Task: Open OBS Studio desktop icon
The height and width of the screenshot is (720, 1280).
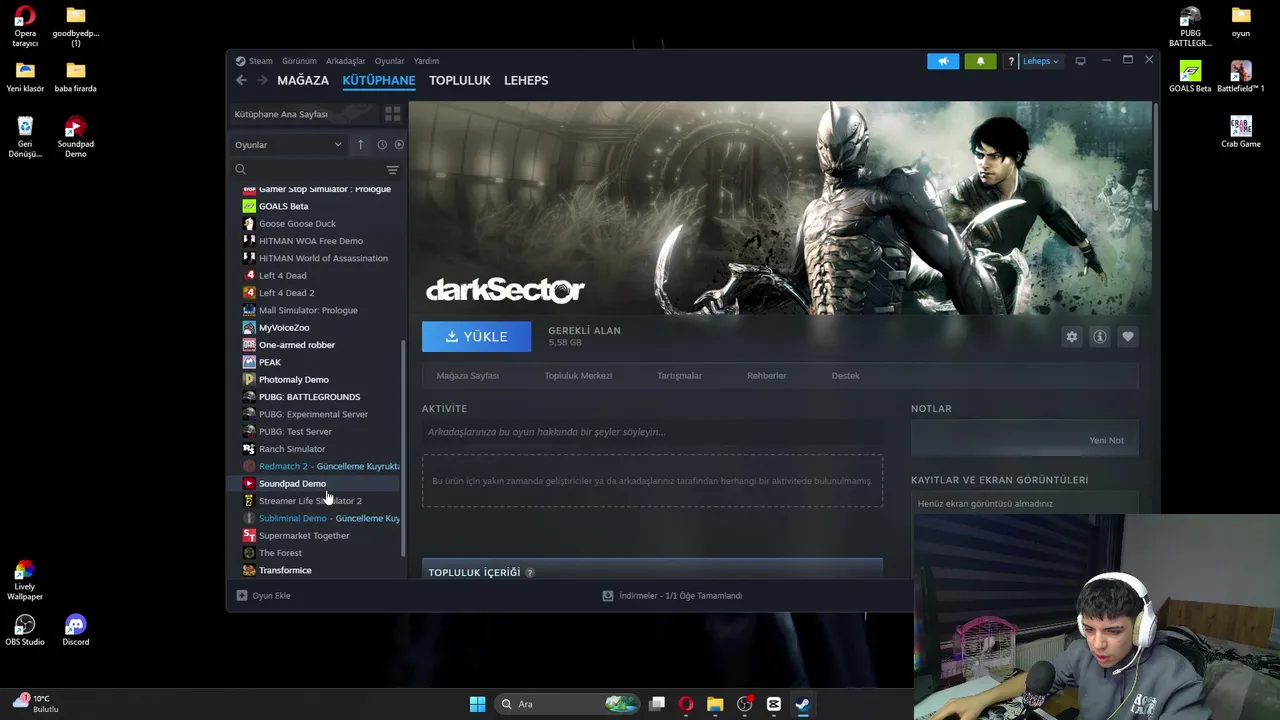Action: pos(25,630)
